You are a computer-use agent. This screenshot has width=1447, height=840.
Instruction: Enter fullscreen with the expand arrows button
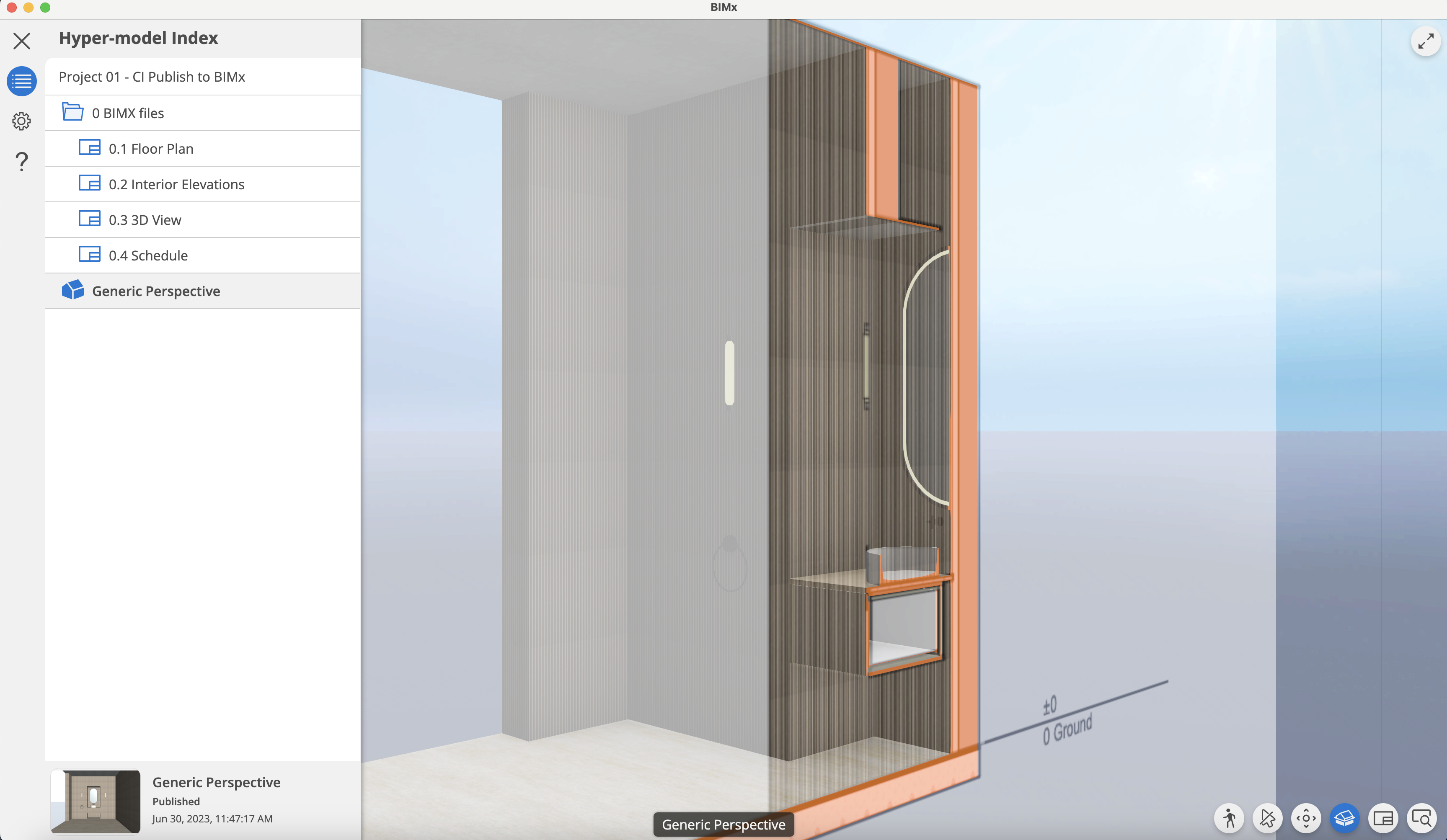1426,42
